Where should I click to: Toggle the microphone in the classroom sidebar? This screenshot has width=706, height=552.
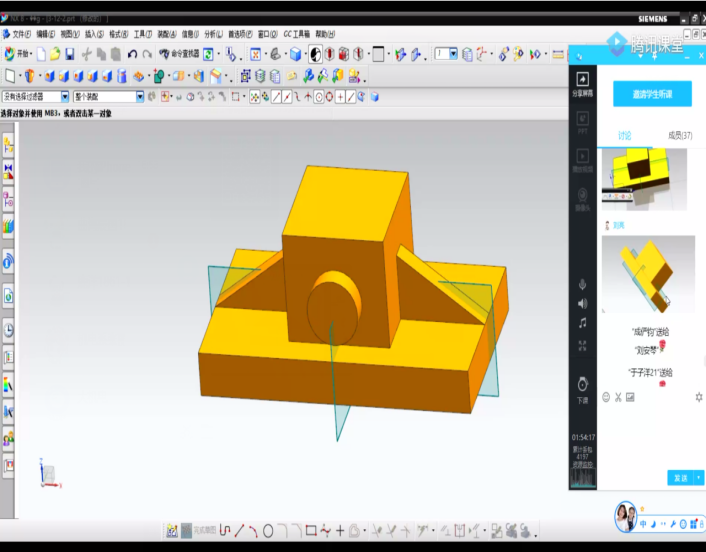click(x=582, y=283)
